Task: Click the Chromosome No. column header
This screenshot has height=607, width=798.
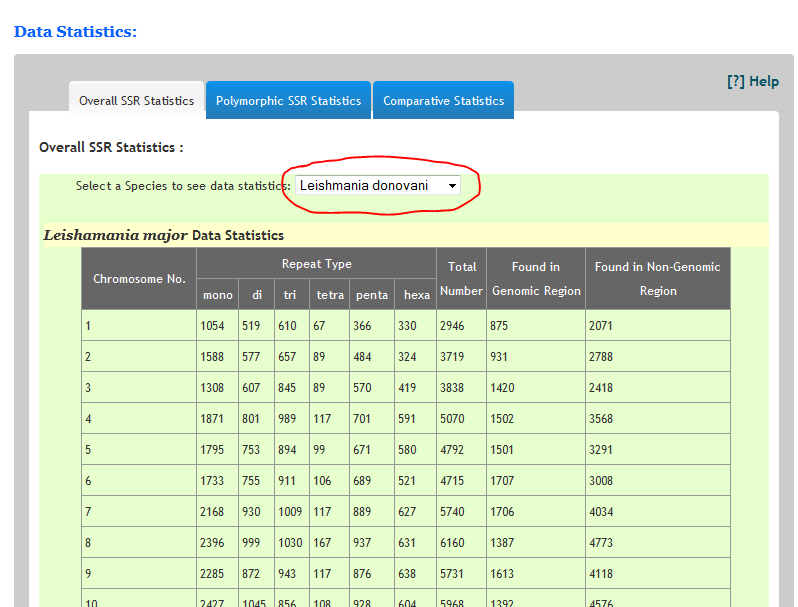Action: click(x=139, y=279)
